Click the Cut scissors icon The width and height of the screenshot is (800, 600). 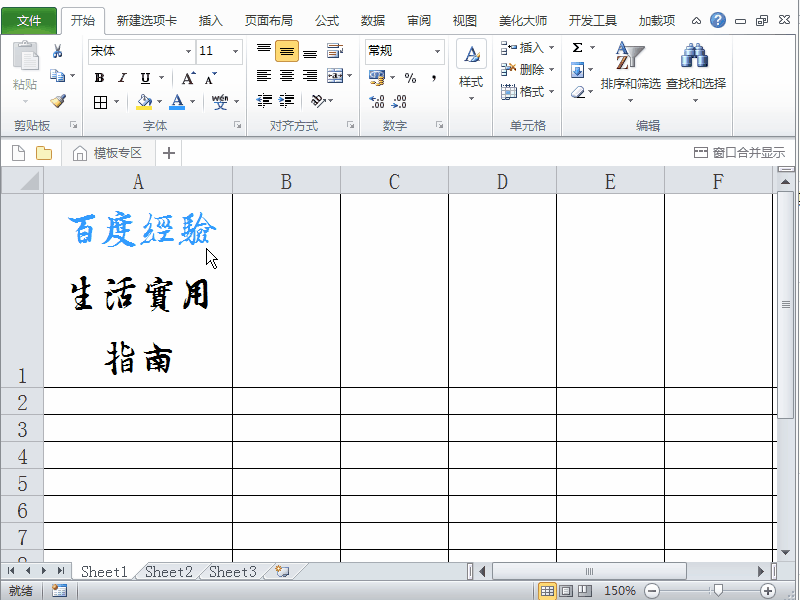(x=58, y=51)
